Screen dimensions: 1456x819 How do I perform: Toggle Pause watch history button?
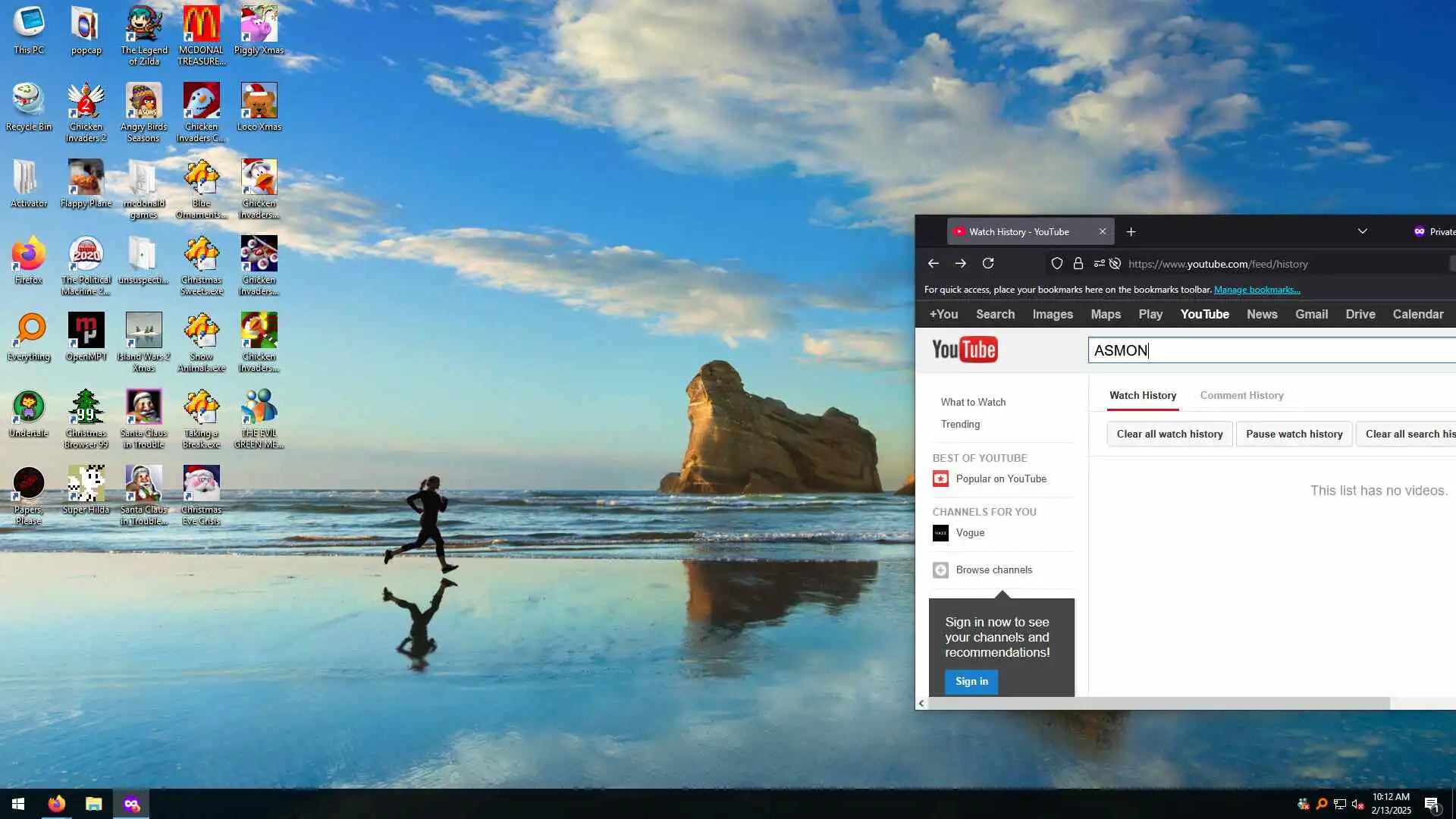pyautogui.click(x=1294, y=434)
